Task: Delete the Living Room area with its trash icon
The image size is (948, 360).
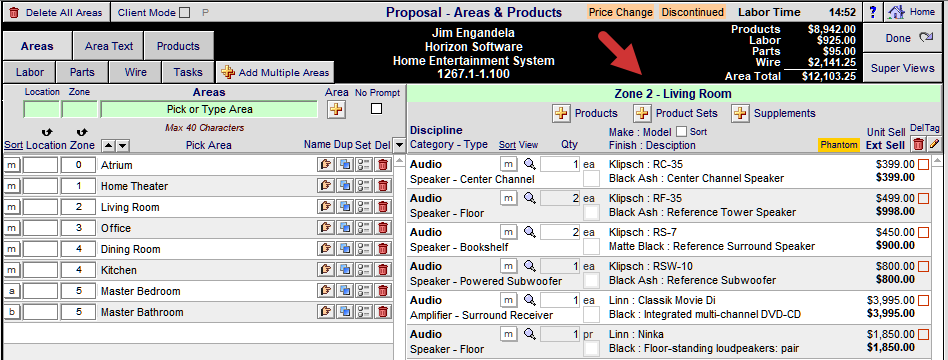Action: 382,207
